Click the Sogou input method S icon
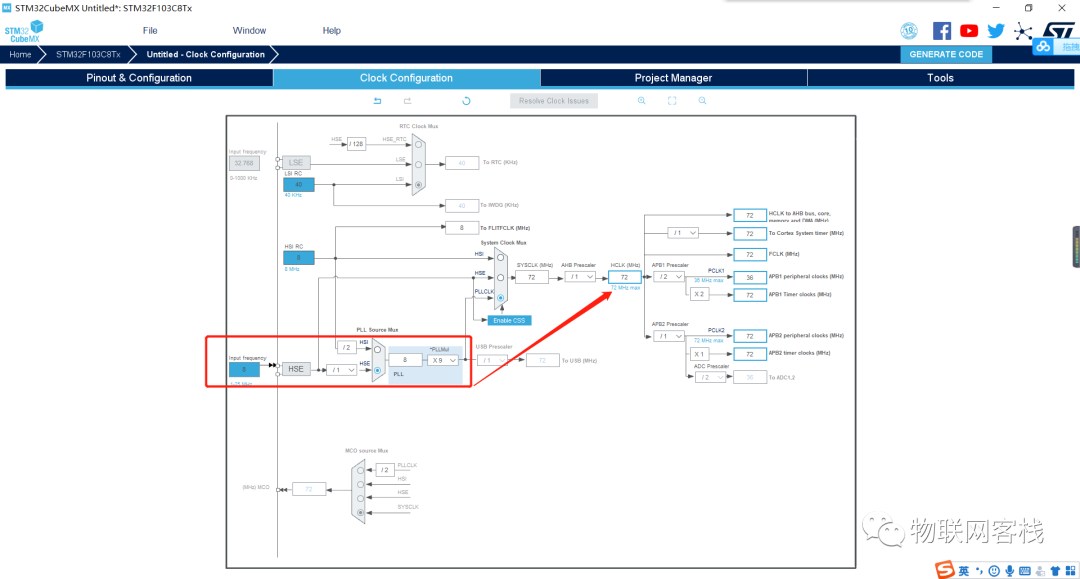This screenshot has width=1080, height=579. [x=945, y=569]
